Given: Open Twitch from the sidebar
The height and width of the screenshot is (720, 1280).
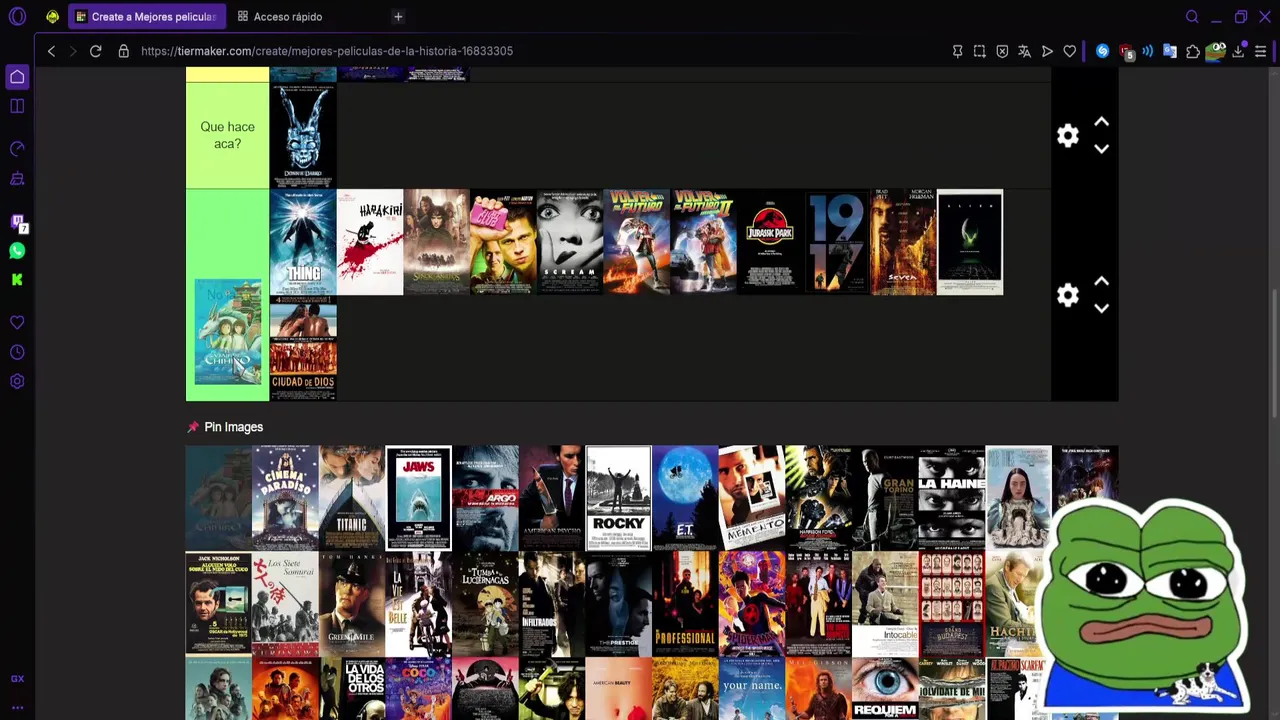Looking at the screenshot, I should (17, 223).
